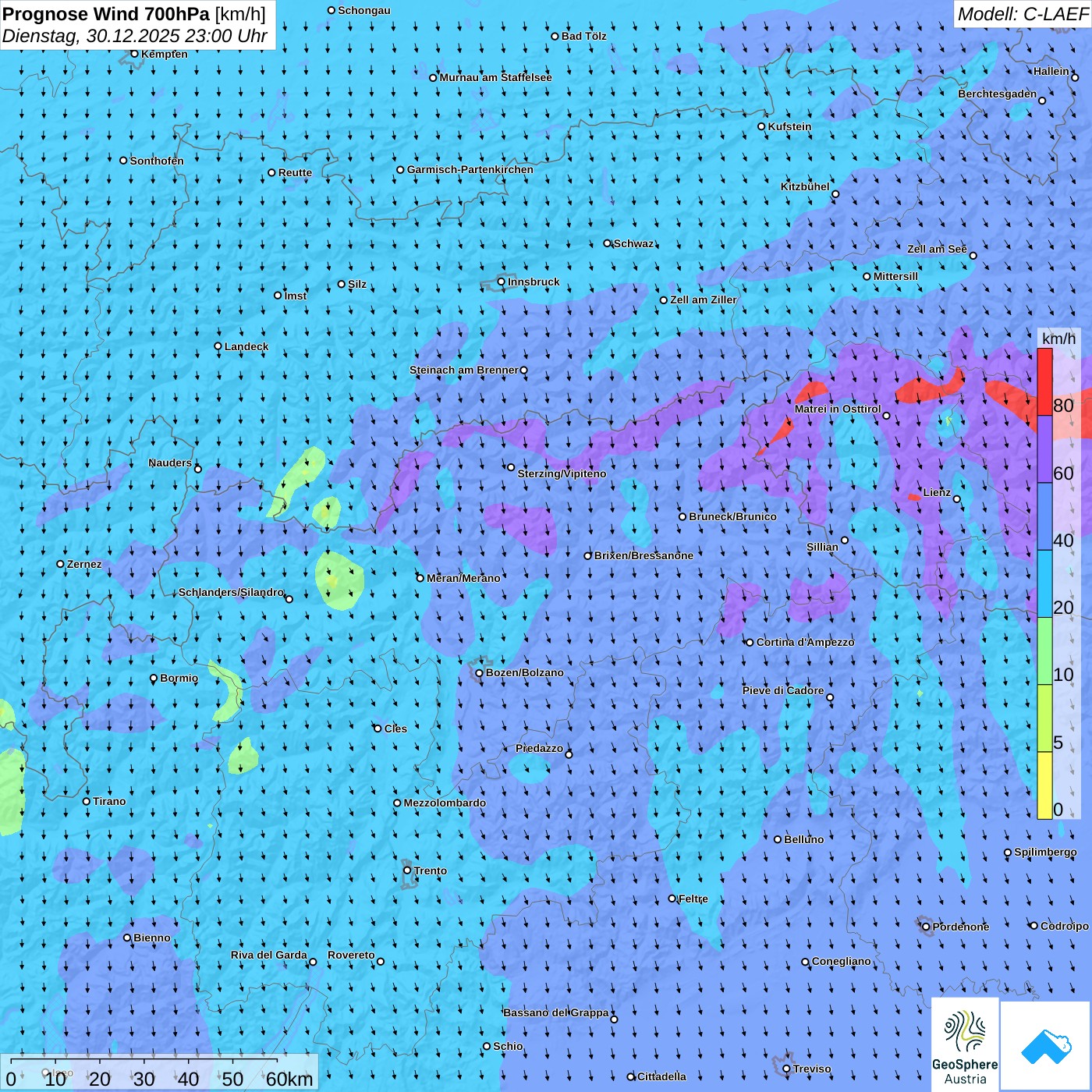
Task: Click the 'Rovereto' label
Action: point(351,955)
